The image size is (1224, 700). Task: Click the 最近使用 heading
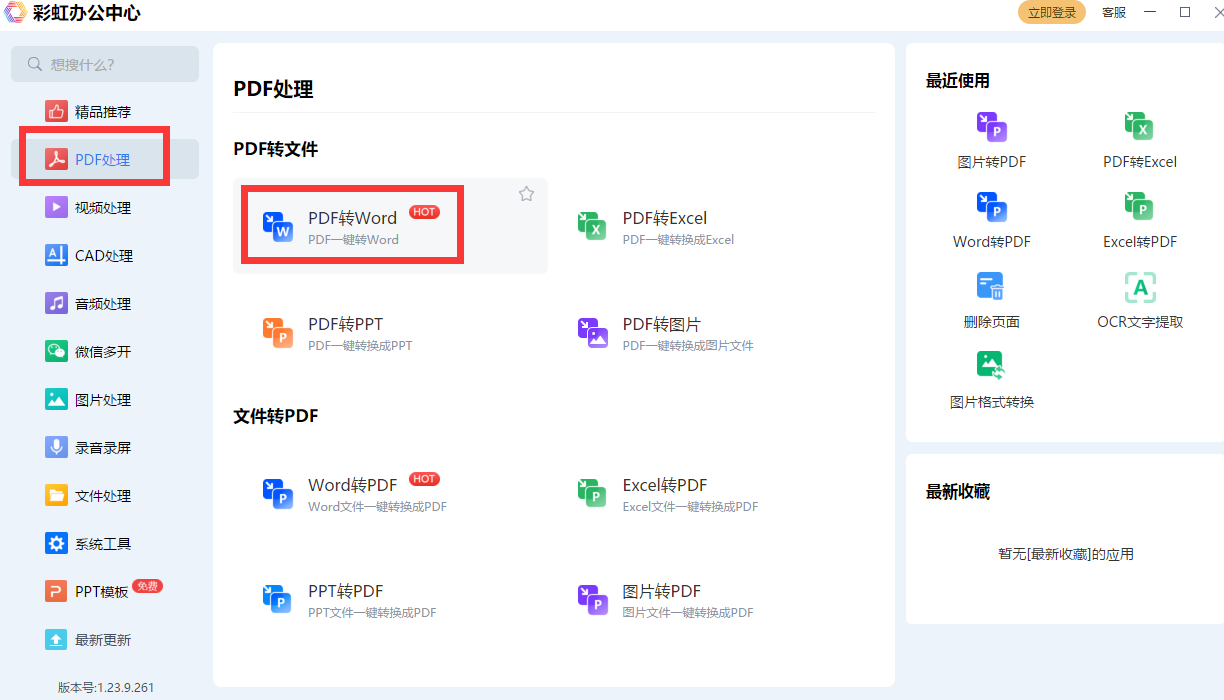[958, 81]
